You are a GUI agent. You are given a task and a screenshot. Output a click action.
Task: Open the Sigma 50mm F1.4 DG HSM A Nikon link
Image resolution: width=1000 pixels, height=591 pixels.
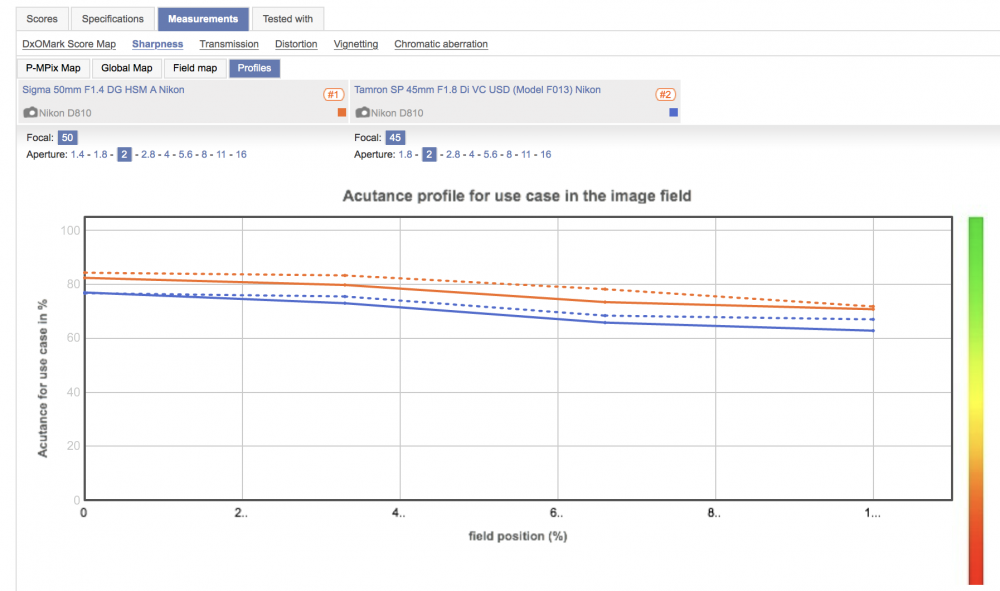[103, 90]
